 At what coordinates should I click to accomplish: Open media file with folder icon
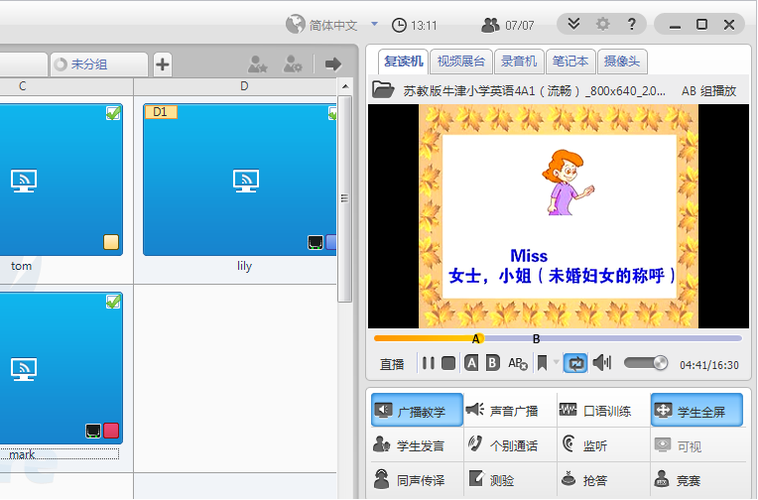(383, 89)
